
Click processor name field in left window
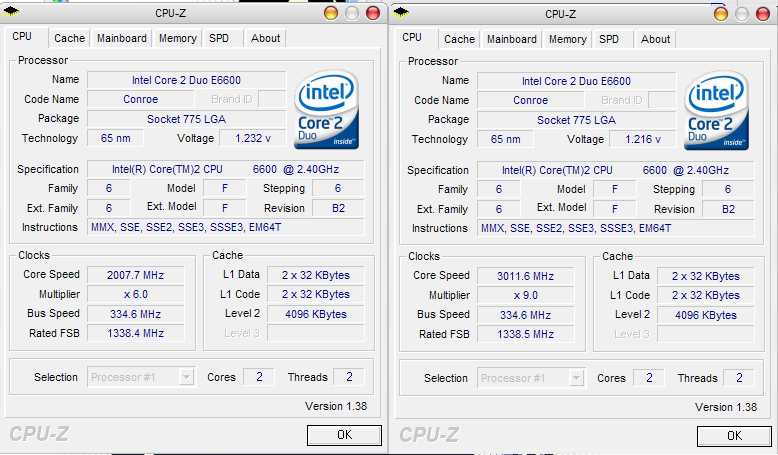(187, 80)
